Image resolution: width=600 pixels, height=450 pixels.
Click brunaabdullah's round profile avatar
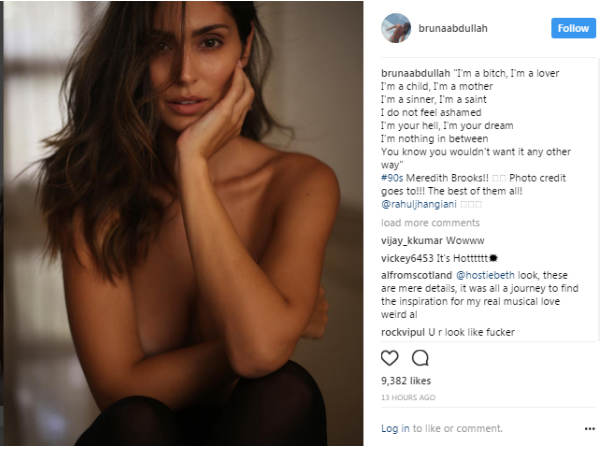[x=396, y=28]
